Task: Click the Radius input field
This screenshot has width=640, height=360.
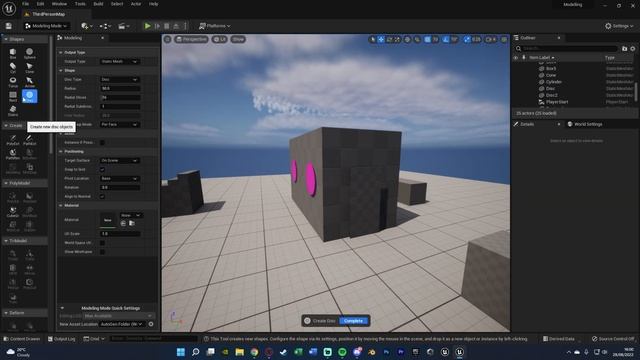Action: 120,88
